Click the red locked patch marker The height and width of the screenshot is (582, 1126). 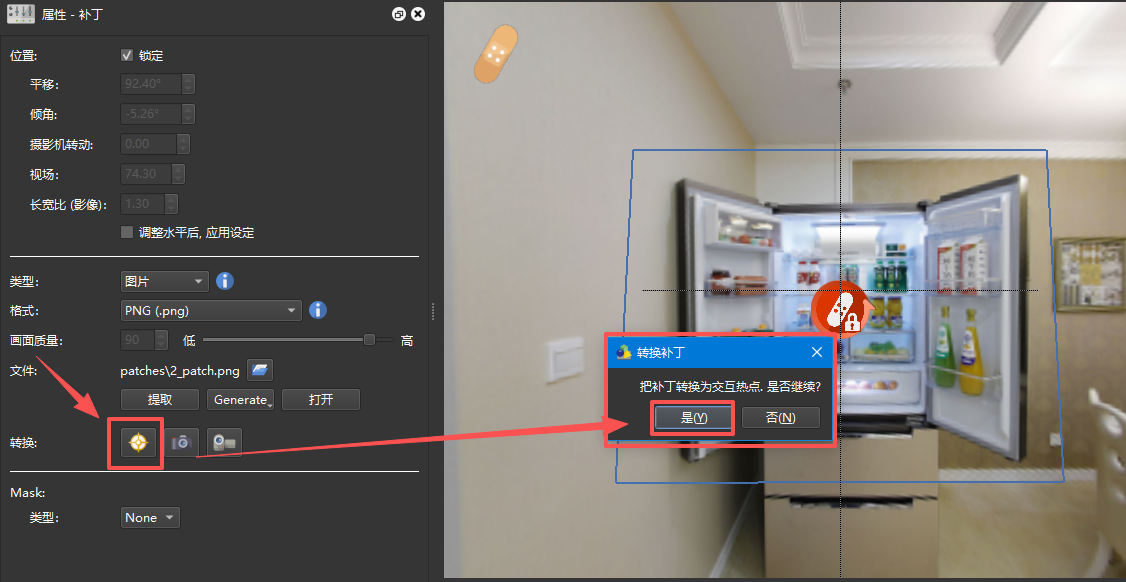point(838,310)
